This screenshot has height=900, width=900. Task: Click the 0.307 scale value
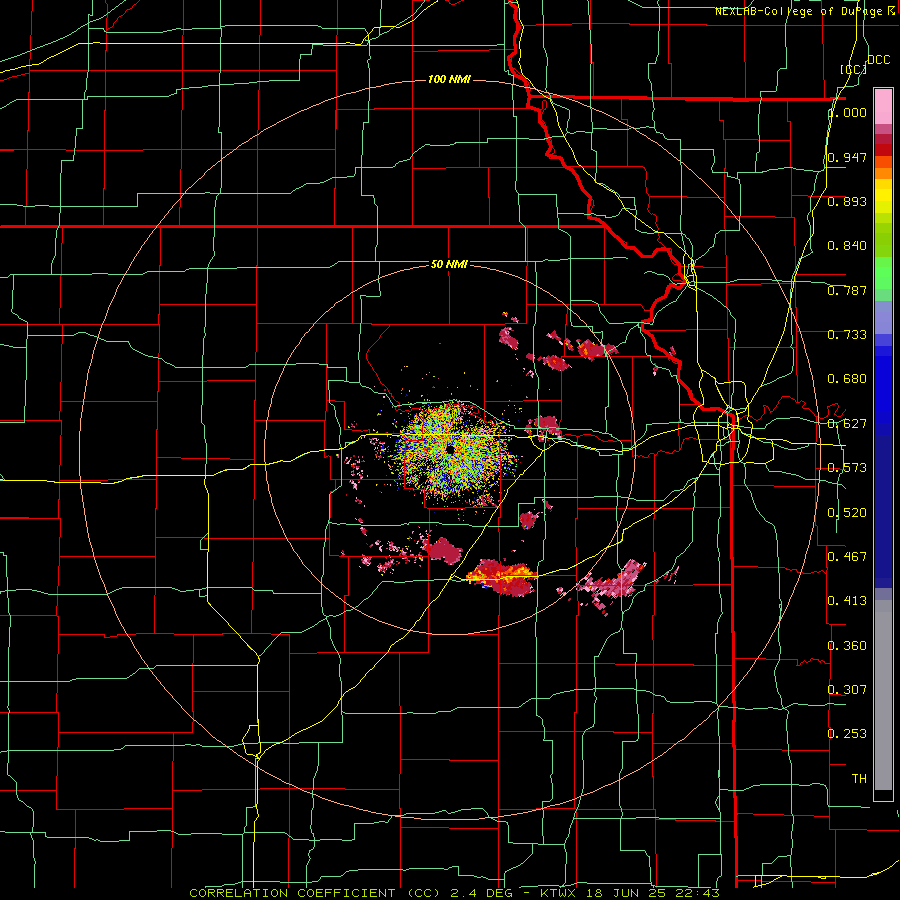tap(847, 689)
